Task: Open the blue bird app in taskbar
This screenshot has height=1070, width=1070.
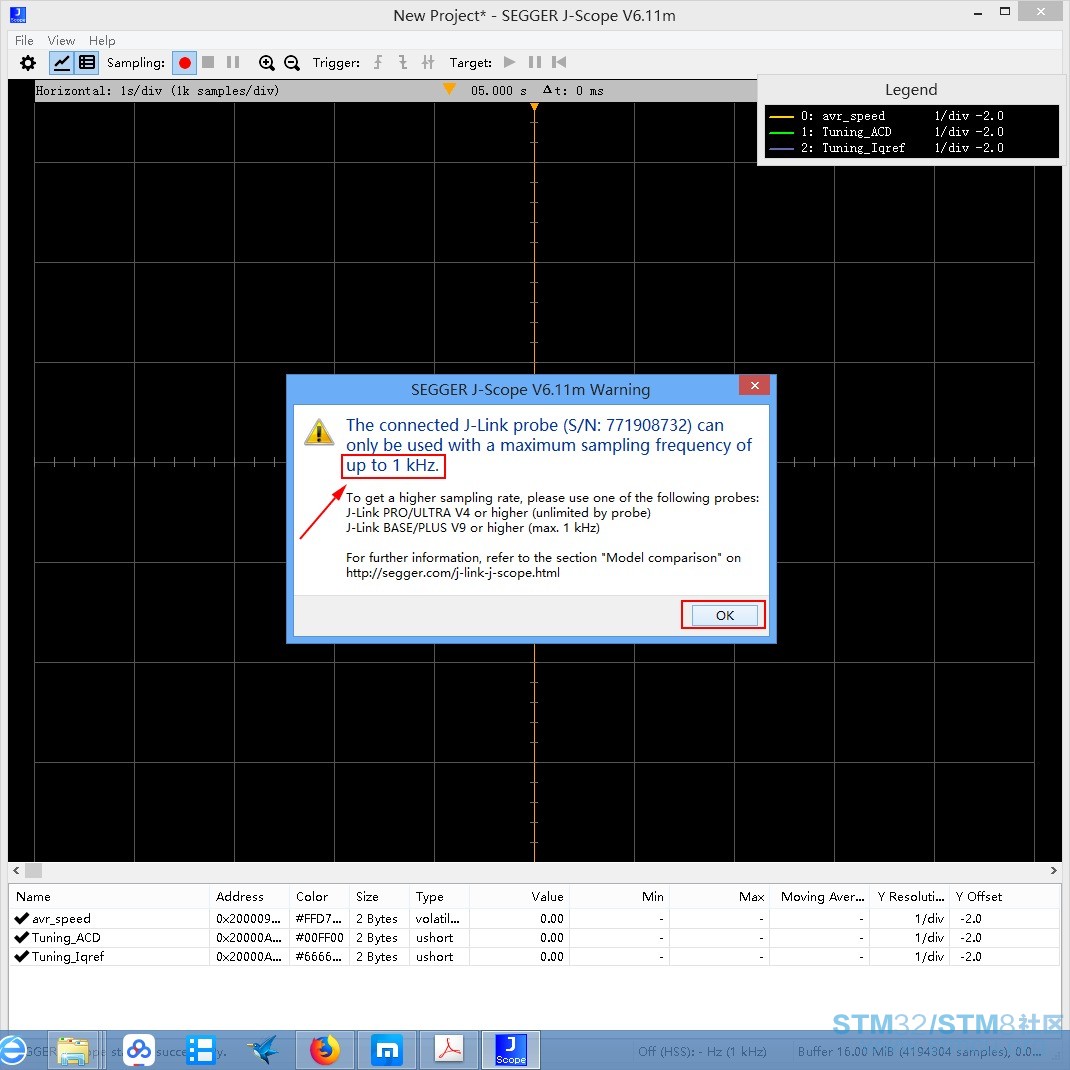Action: (x=263, y=1050)
